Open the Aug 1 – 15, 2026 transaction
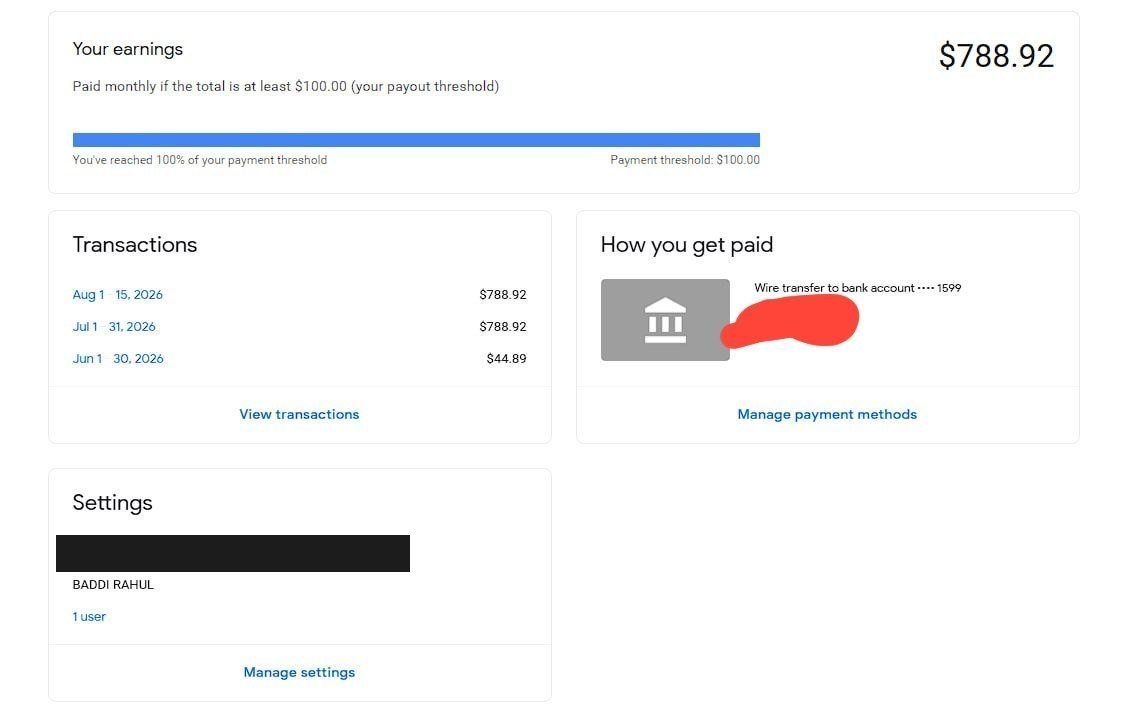Viewport: 1137px width, 723px height. pos(117,294)
